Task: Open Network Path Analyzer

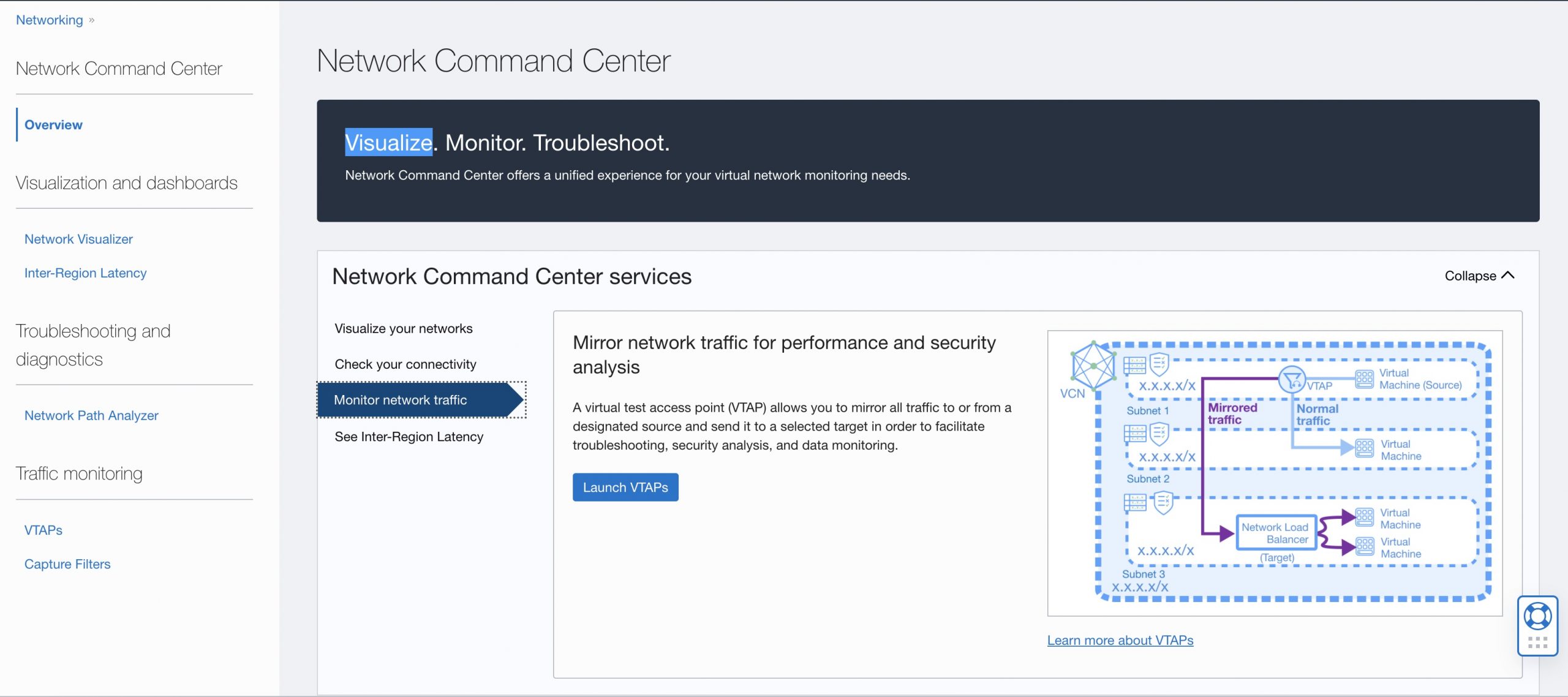Action: click(x=90, y=415)
